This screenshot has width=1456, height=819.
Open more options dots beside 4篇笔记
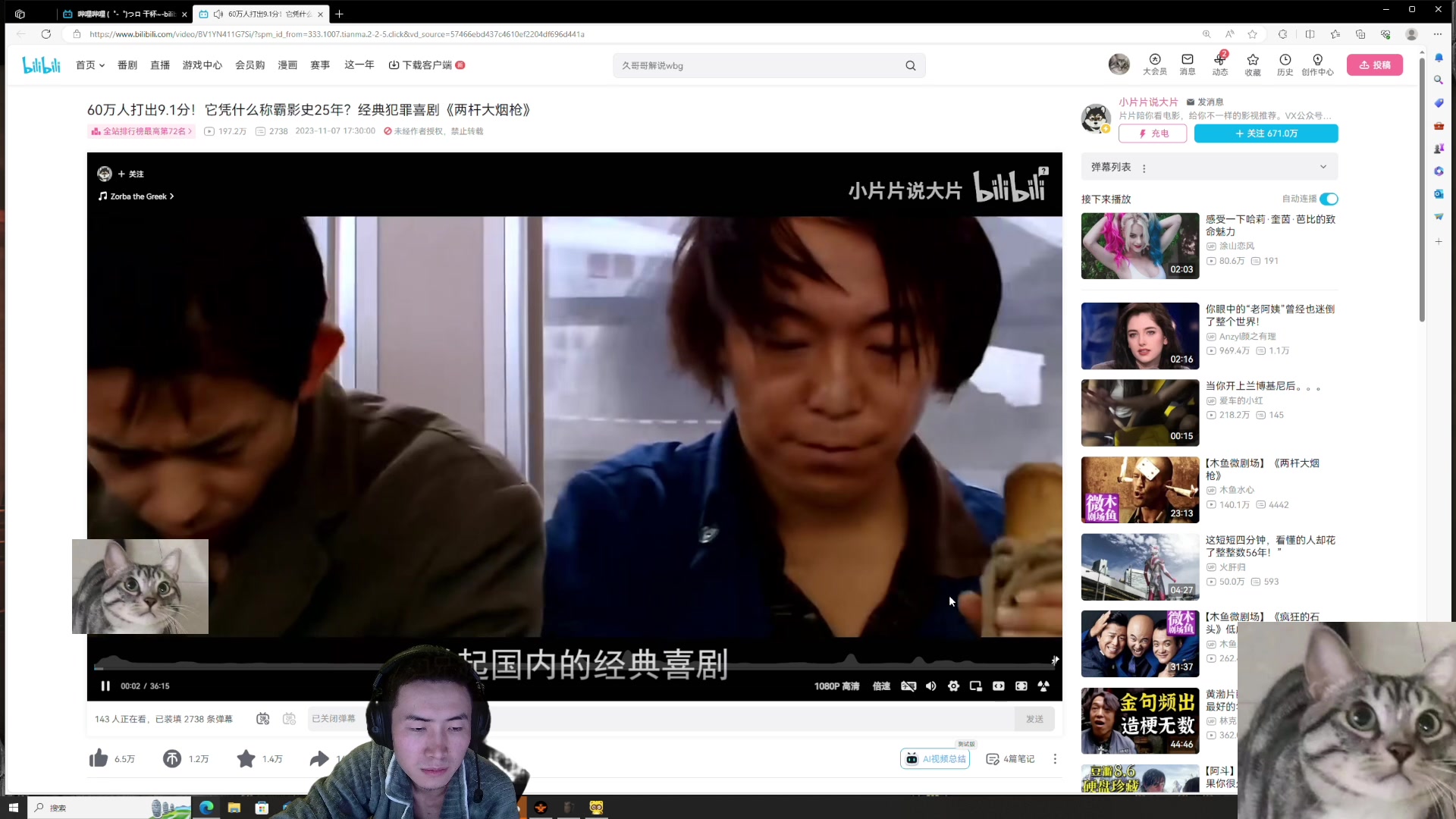pyautogui.click(x=1054, y=759)
